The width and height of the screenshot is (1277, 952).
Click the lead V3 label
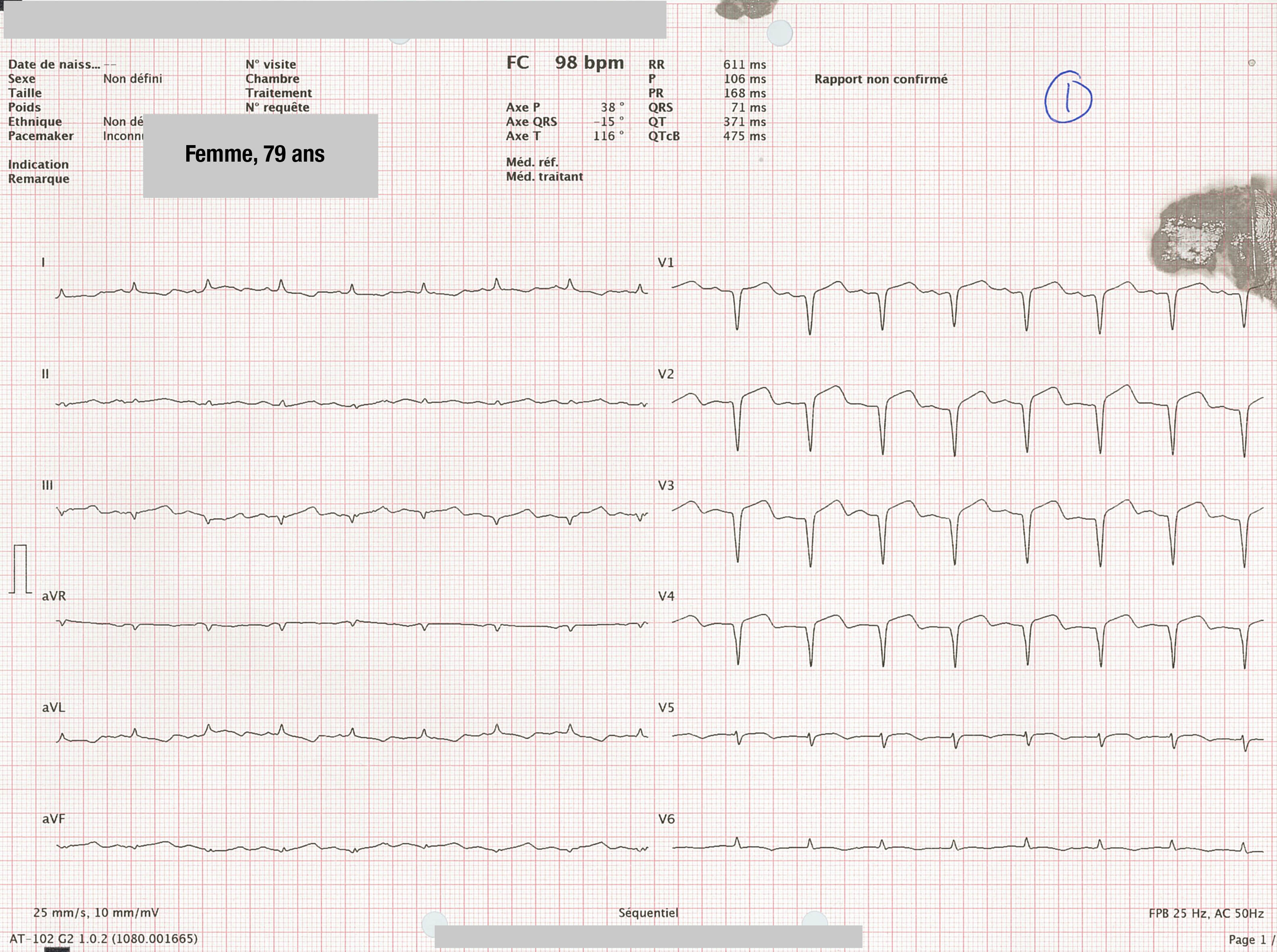[666, 485]
